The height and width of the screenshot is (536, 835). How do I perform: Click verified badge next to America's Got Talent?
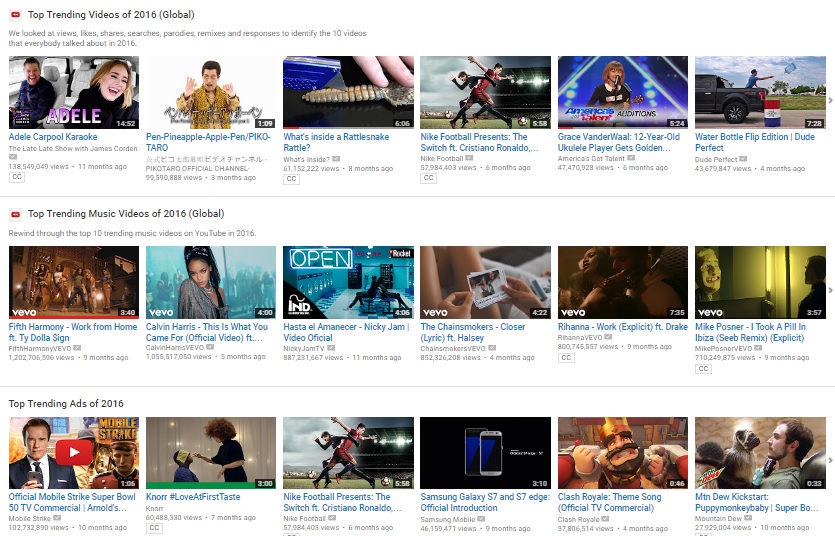[631, 158]
